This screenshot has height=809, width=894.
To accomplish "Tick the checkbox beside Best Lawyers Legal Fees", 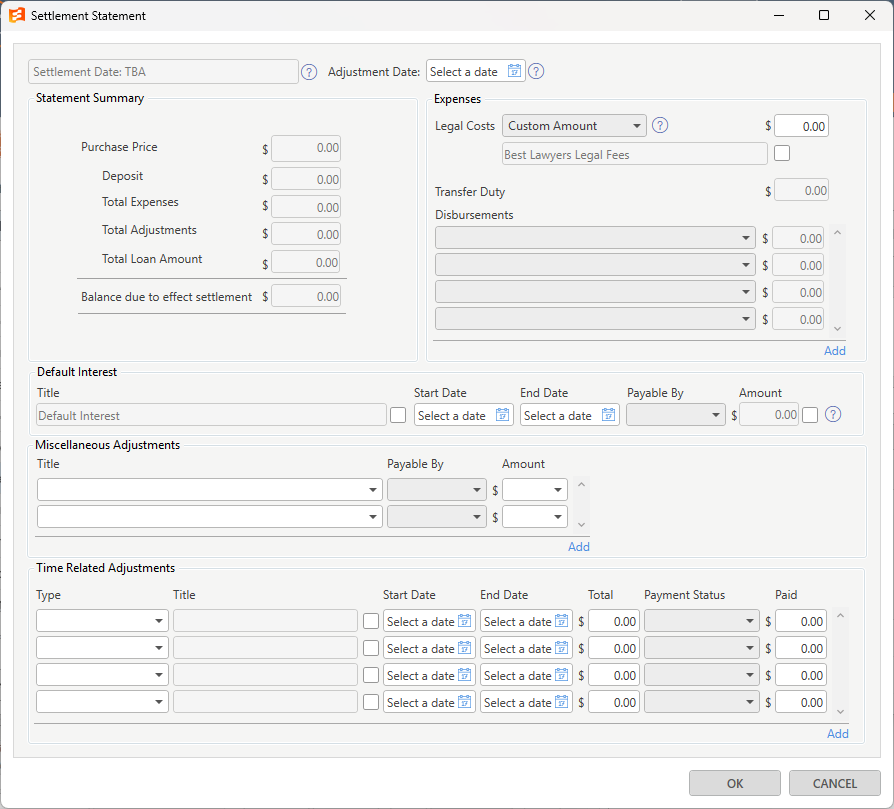I will coord(782,153).
